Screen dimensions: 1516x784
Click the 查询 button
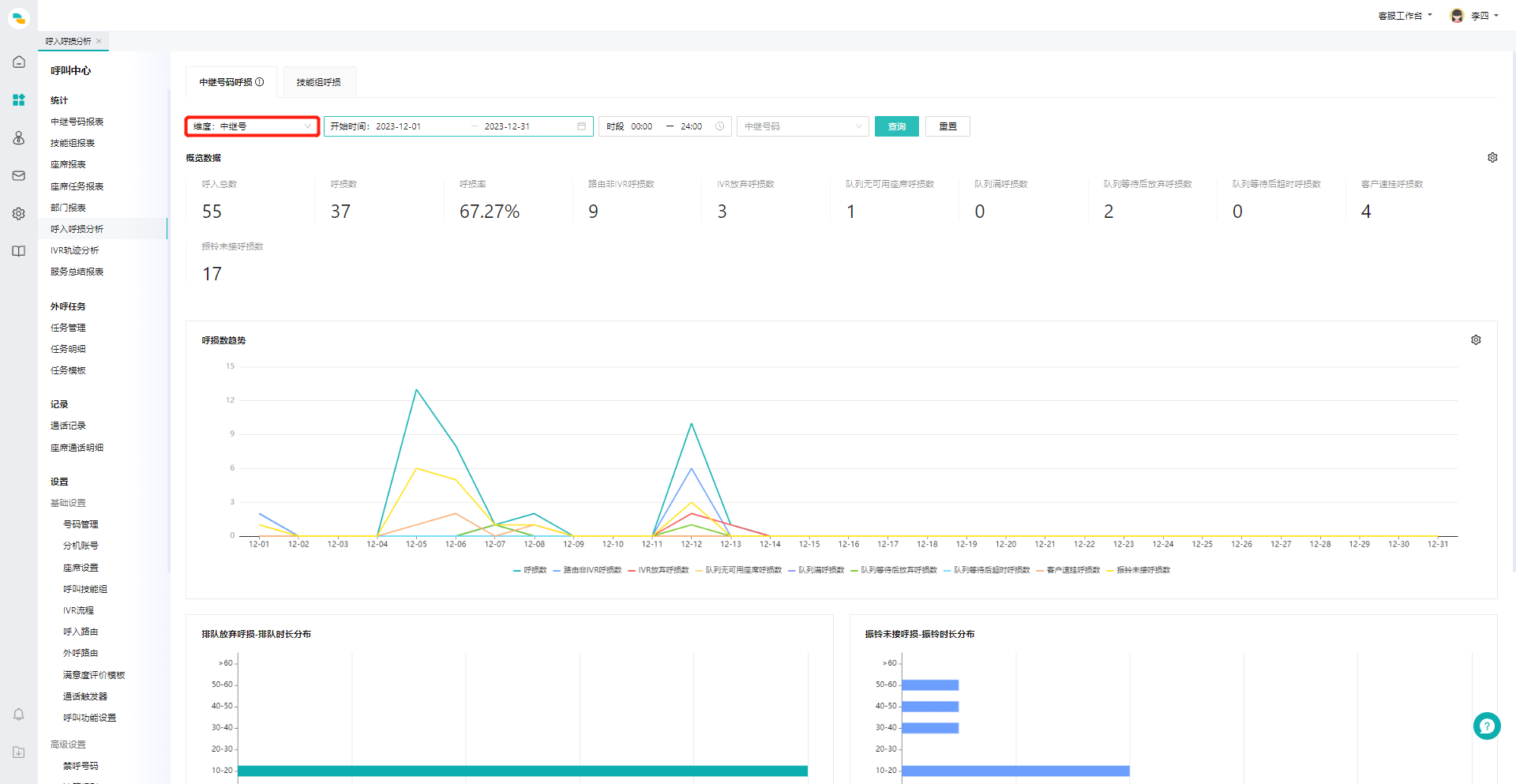coord(897,126)
